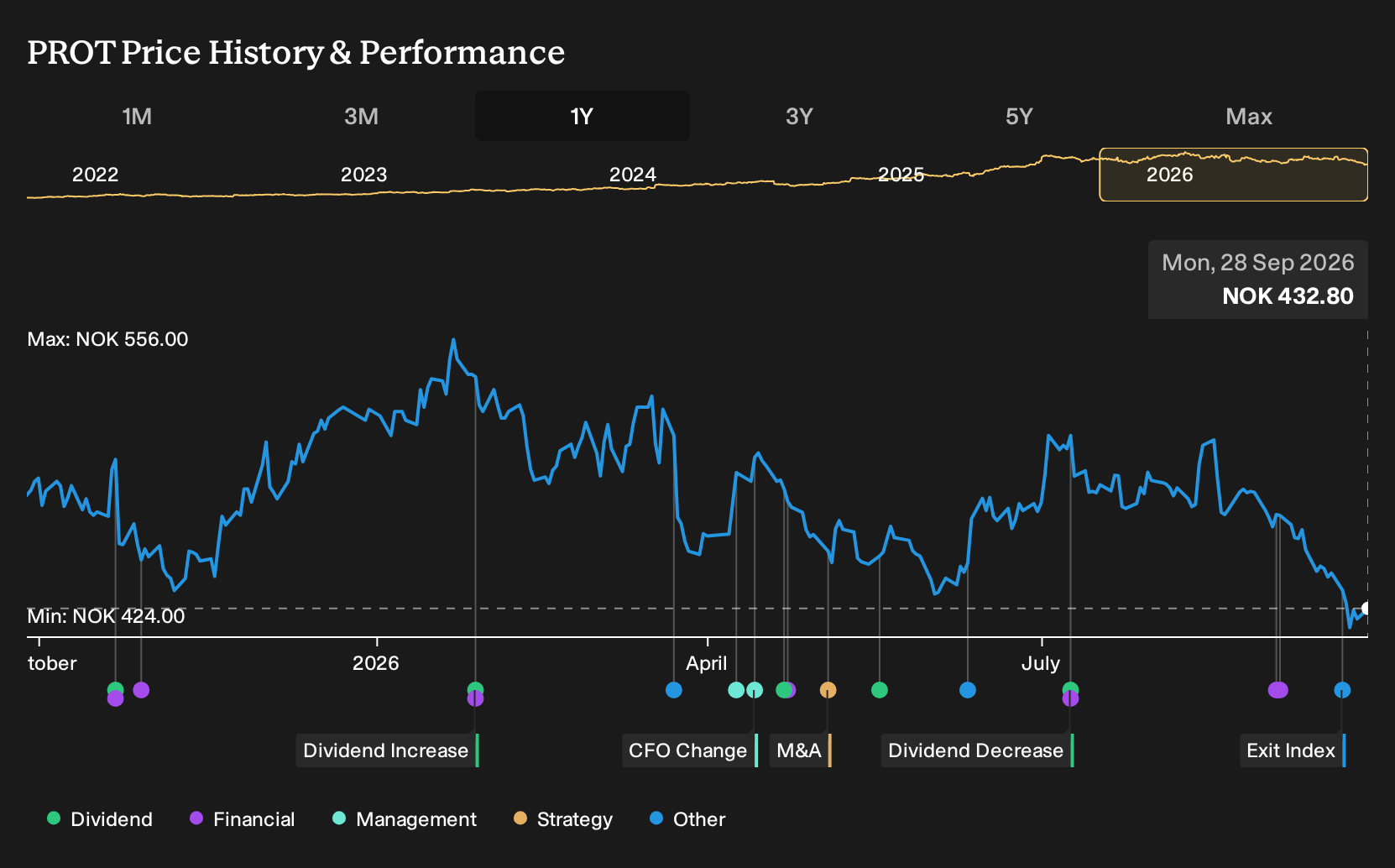Click the highlighted 2026 range selector window
Viewport: 1395px width, 868px height.
coord(1233,175)
